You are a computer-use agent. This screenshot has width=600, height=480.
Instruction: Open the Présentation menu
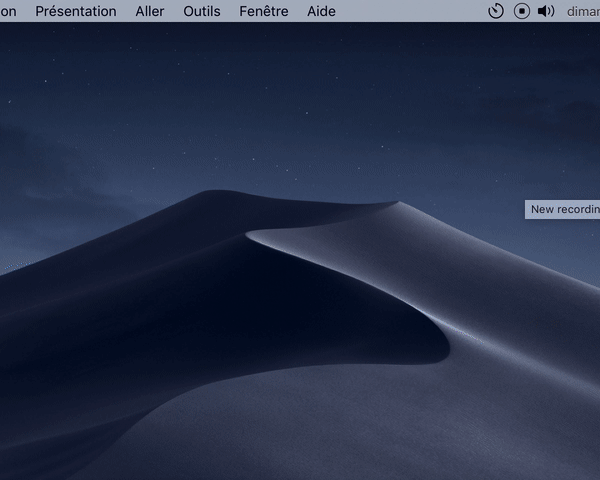click(x=76, y=11)
